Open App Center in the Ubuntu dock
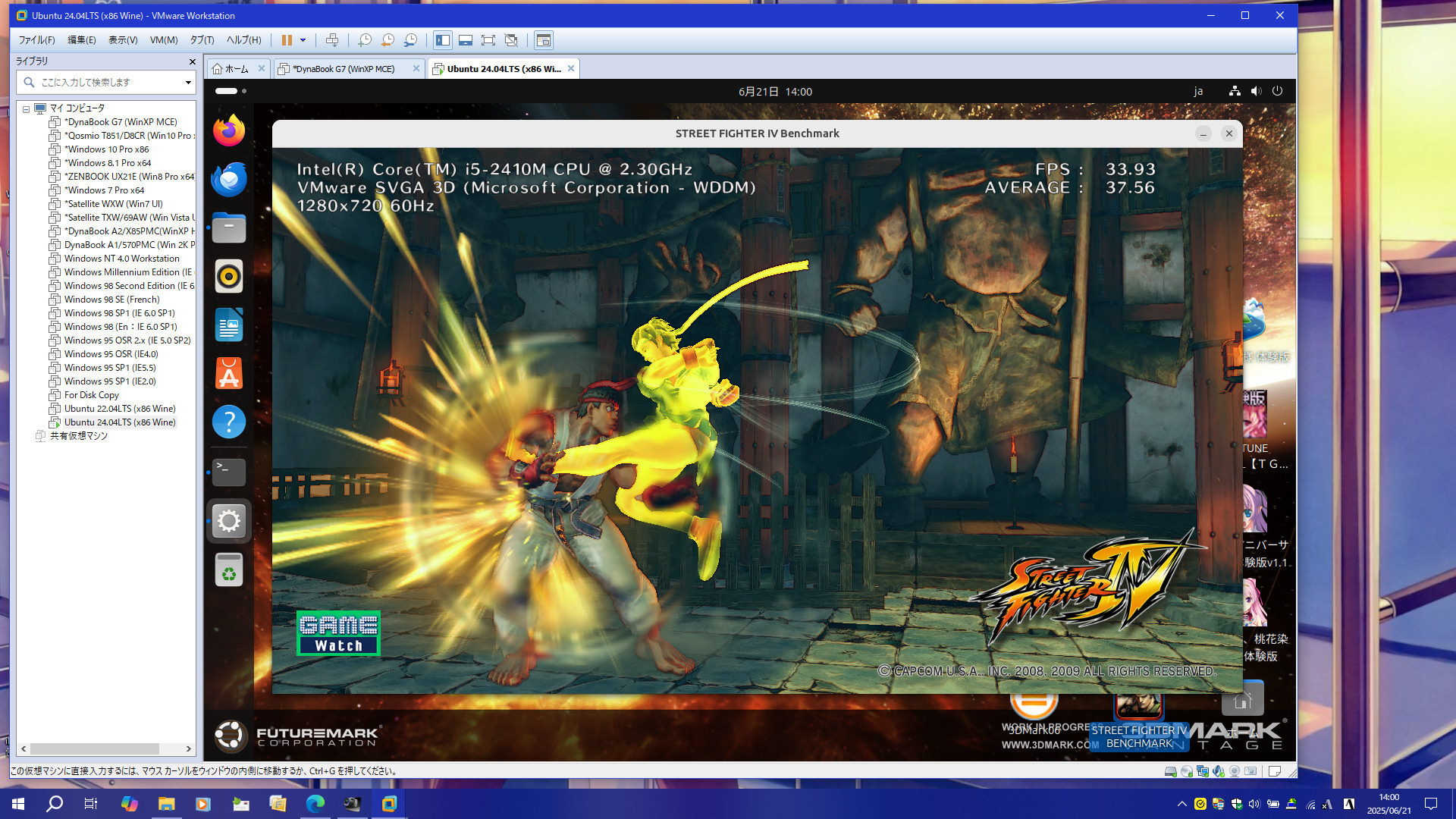Viewport: 1456px width, 819px height. tap(228, 373)
